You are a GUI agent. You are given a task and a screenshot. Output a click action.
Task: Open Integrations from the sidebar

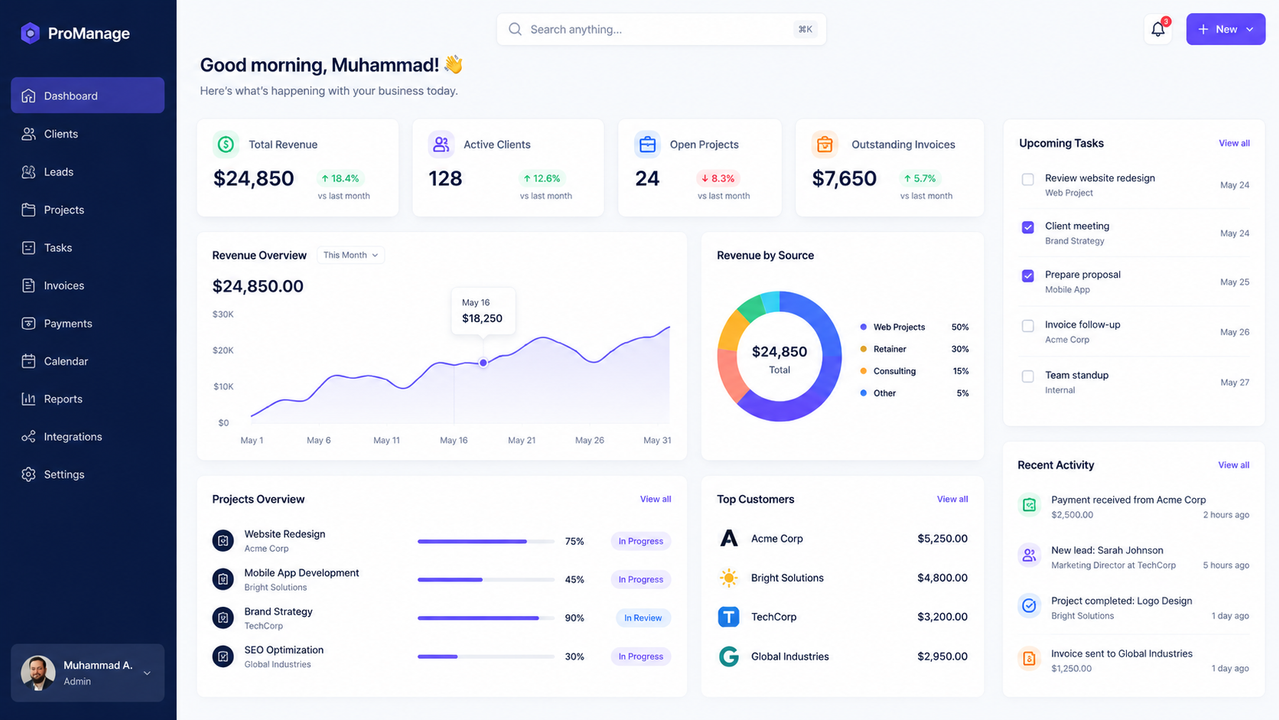(88, 437)
